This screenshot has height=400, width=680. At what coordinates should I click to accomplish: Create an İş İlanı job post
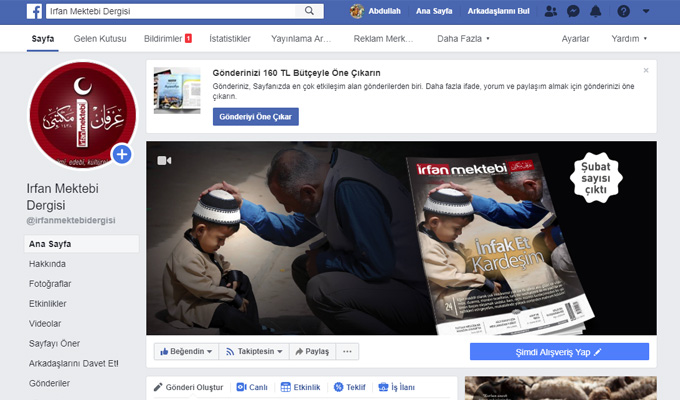point(396,387)
